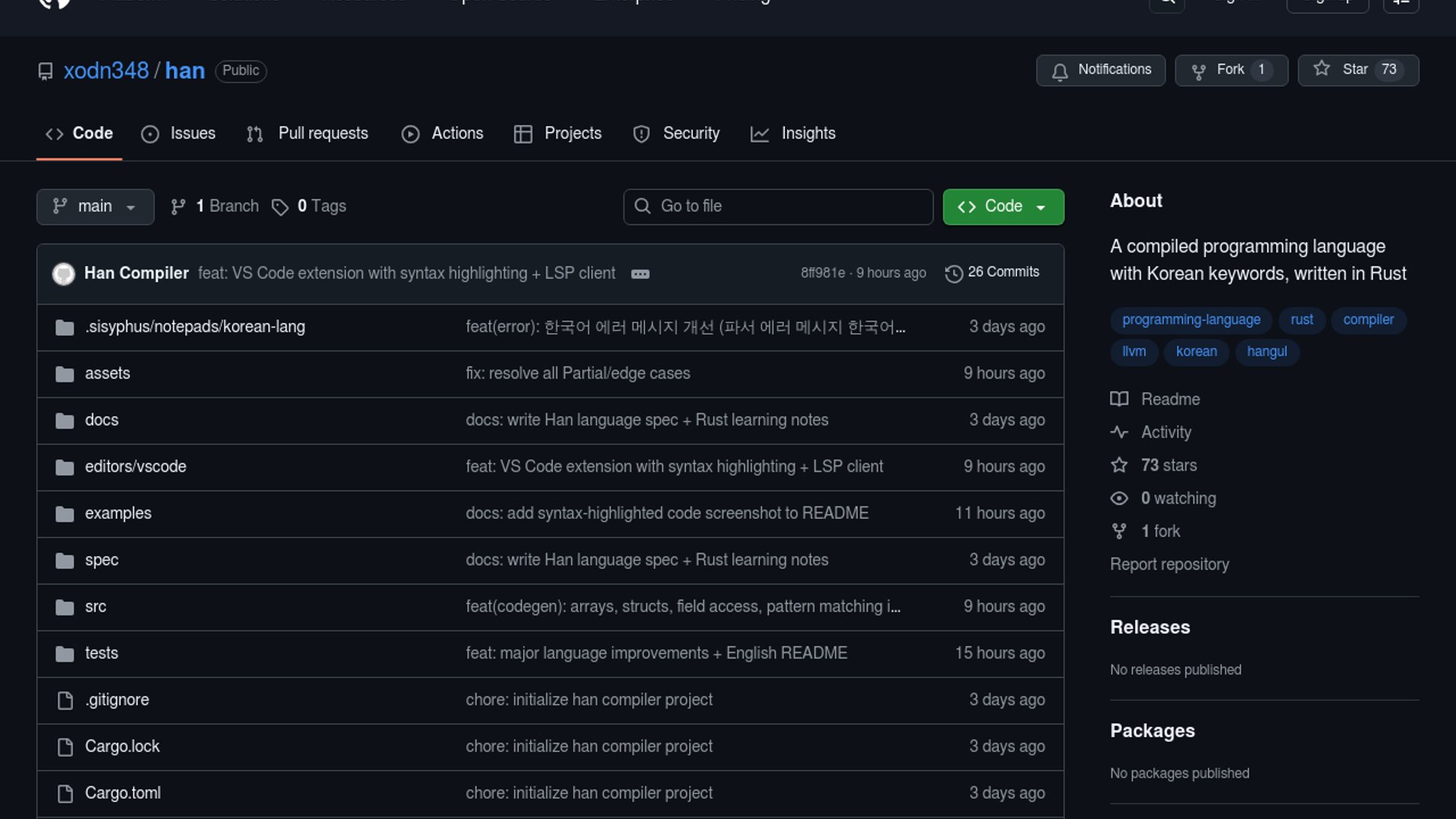Click the Fork repository icon
The width and height of the screenshot is (1456, 819).
click(1198, 71)
